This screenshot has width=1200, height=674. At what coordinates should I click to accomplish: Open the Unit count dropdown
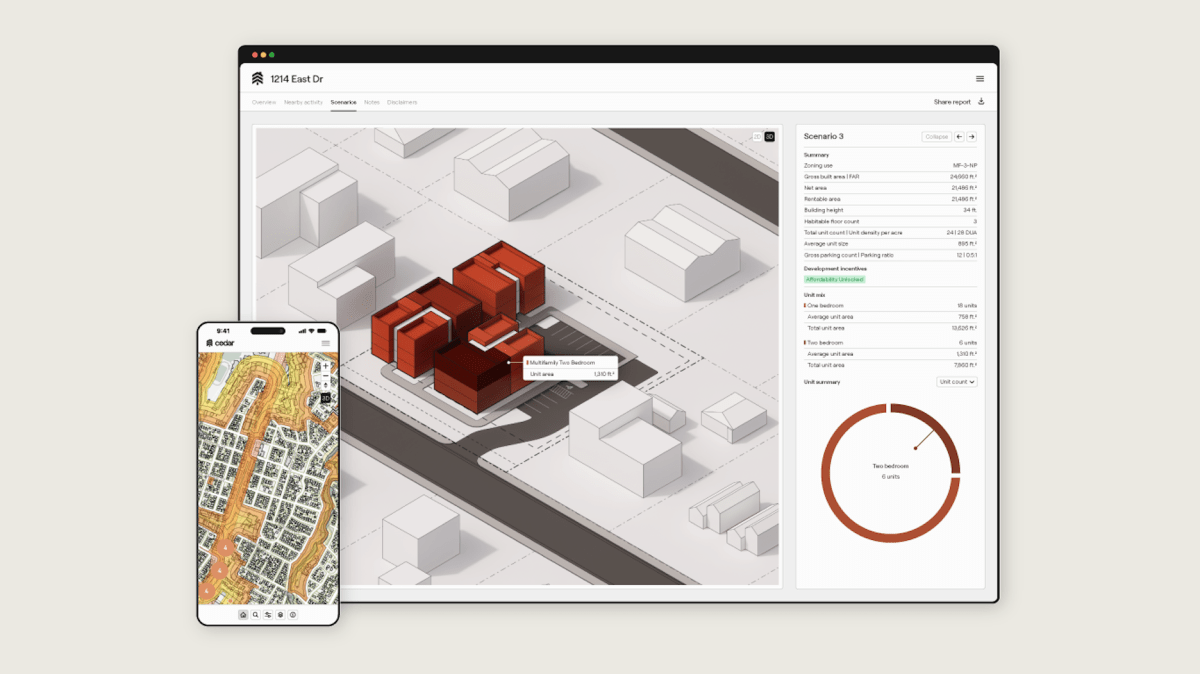click(956, 382)
